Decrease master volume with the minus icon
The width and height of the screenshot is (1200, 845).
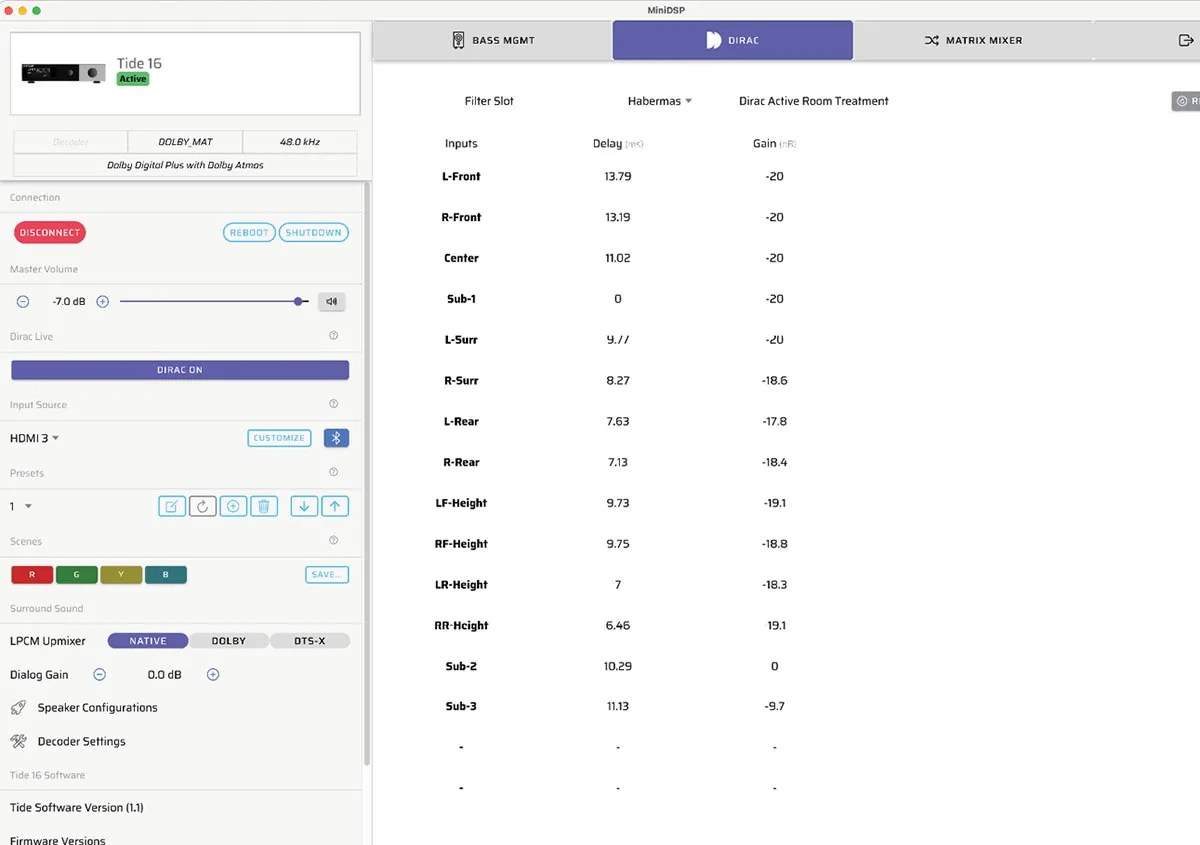(x=23, y=301)
